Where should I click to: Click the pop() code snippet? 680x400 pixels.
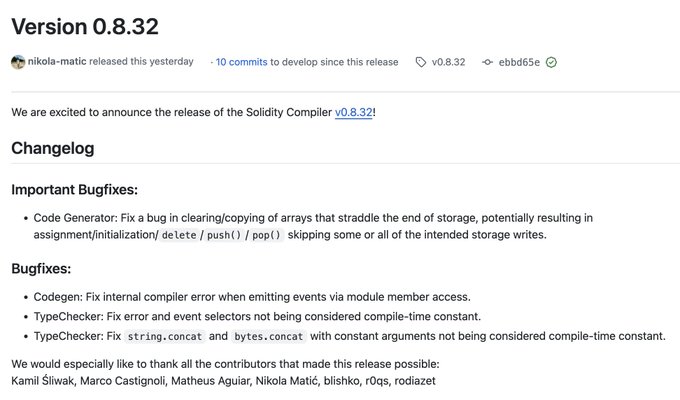click(268, 234)
